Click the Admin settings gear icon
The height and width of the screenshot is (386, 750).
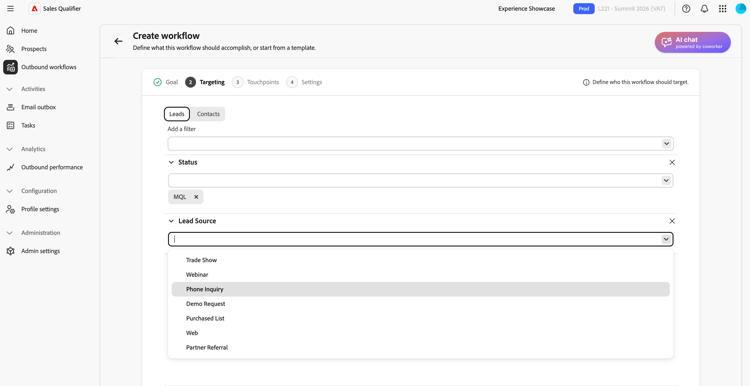tap(11, 251)
